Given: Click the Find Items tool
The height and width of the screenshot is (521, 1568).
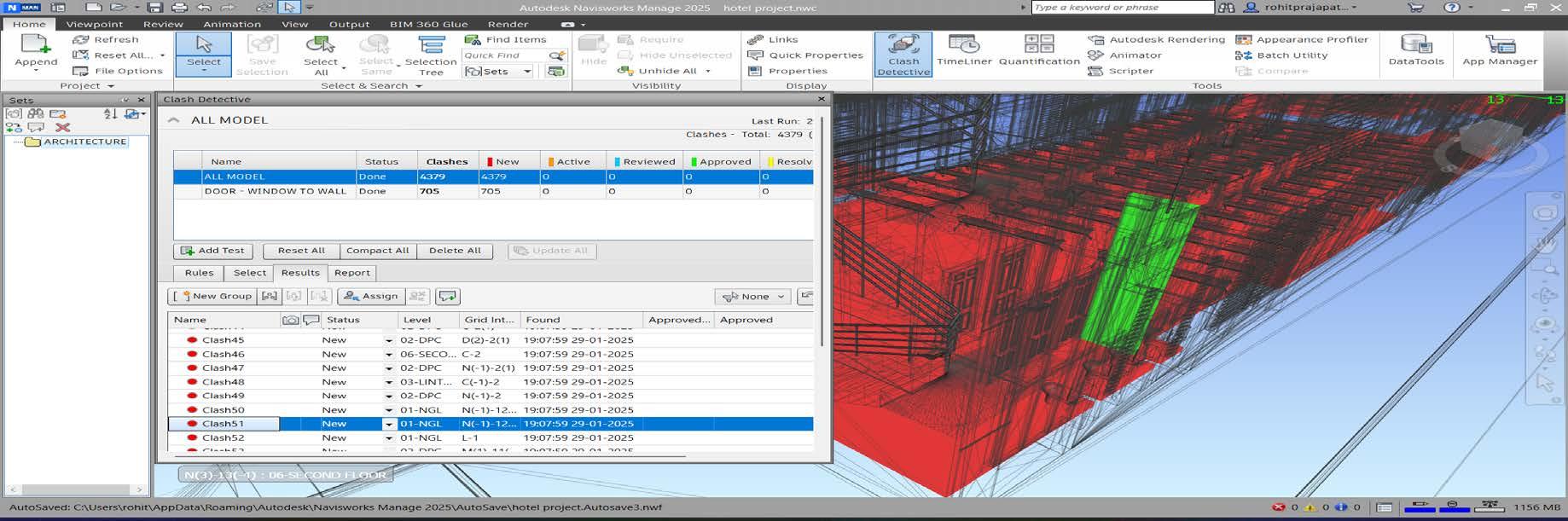Looking at the screenshot, I should (507, 39).
